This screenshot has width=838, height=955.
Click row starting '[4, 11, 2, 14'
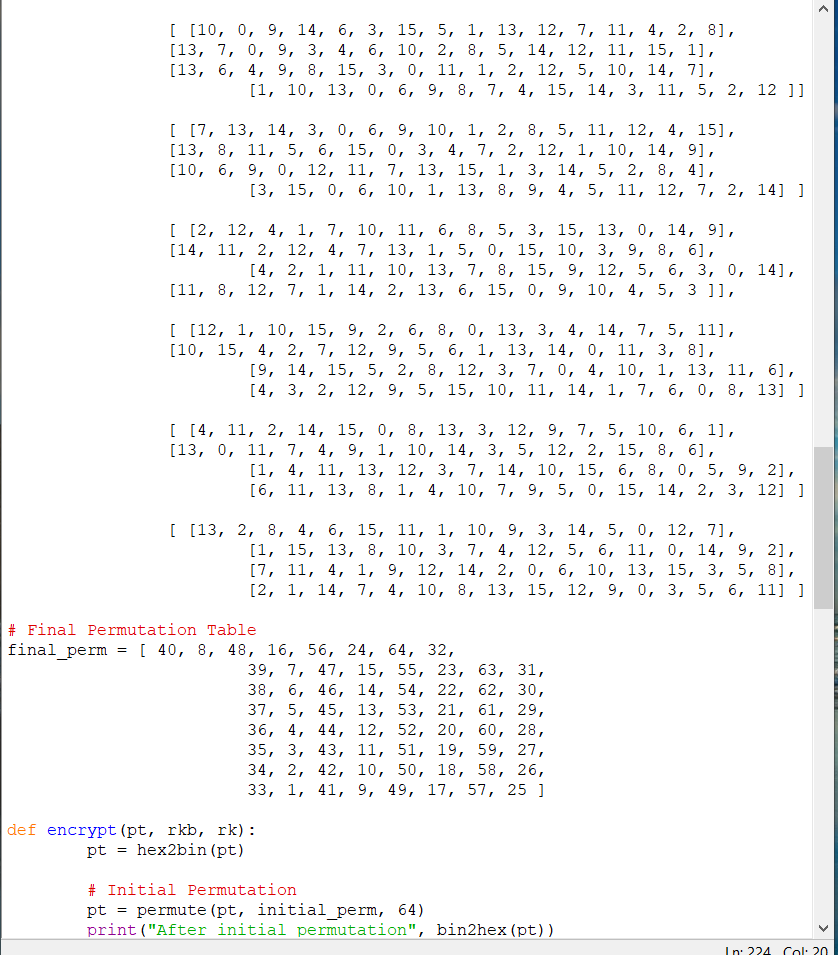click(452, 429)
